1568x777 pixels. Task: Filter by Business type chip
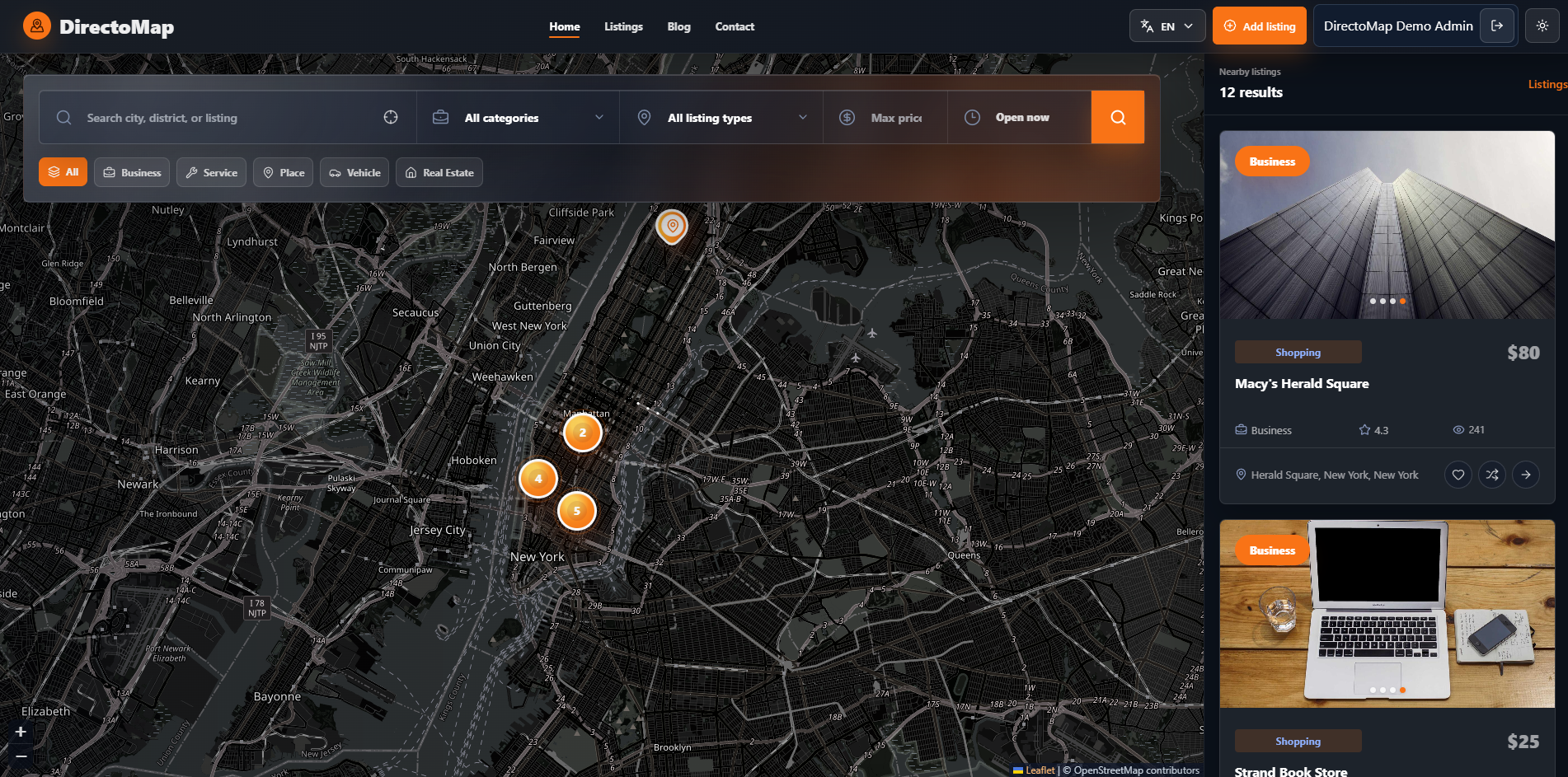coord(132,172)
